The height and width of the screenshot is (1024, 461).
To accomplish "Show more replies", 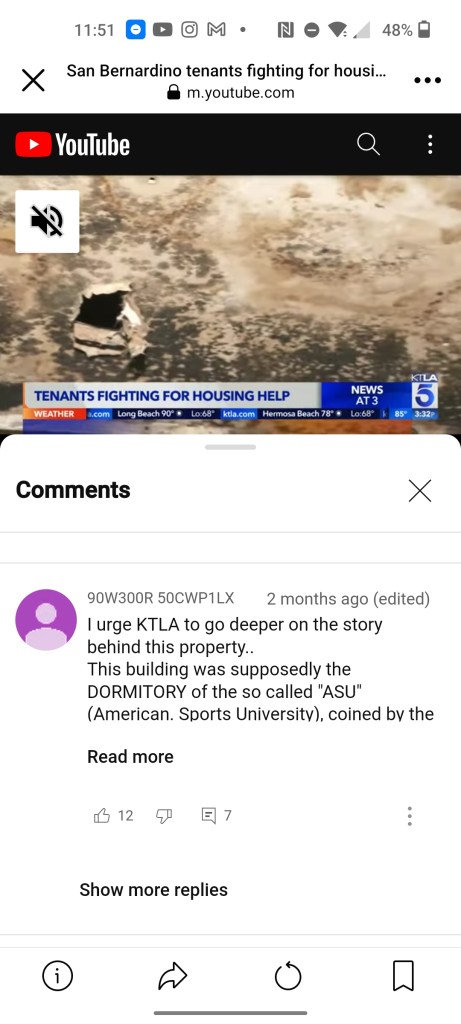I will click(x=153, y=889).
